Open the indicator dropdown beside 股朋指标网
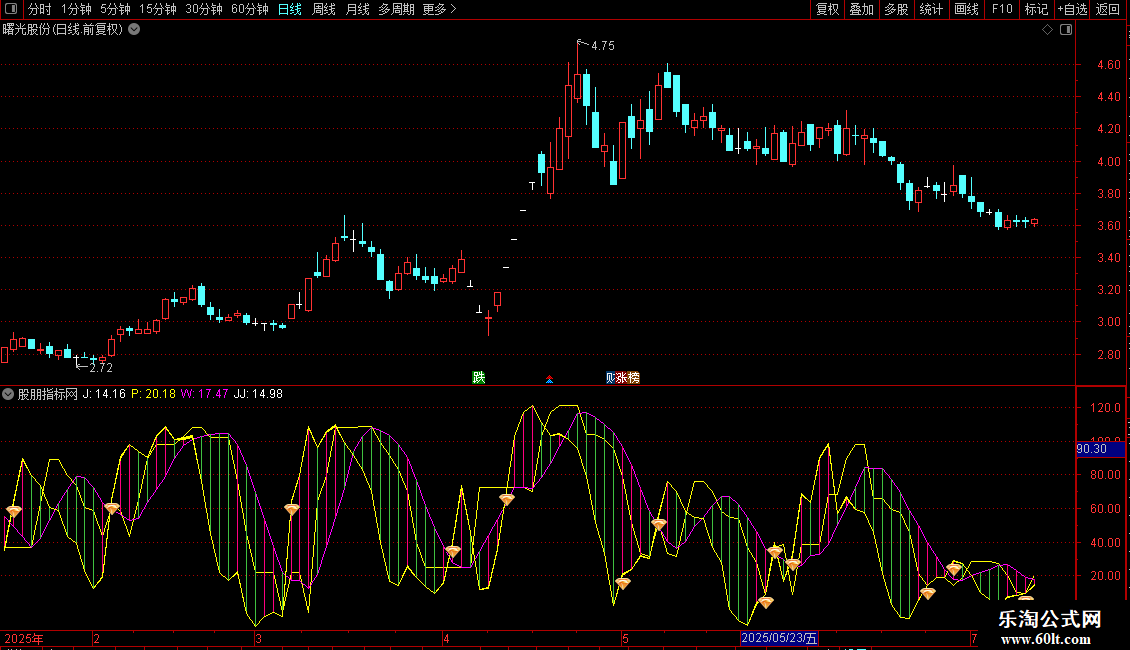 pyautogui.click(x=8, y=394)
